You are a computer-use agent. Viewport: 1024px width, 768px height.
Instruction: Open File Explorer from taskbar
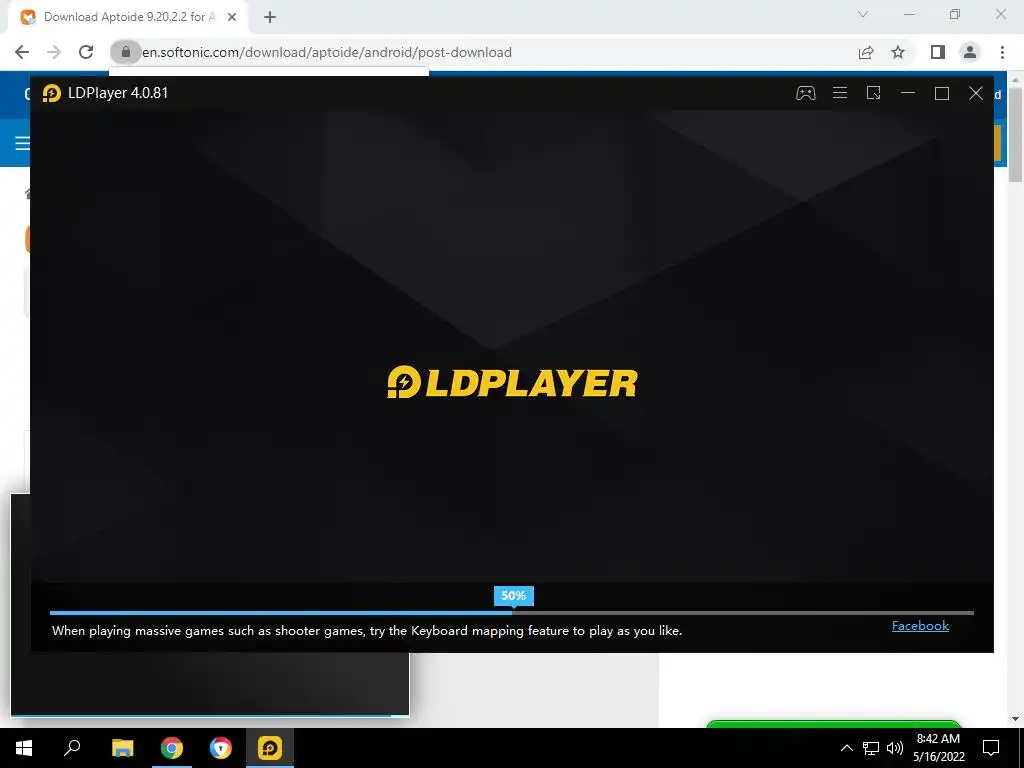(x=122, y=748)
